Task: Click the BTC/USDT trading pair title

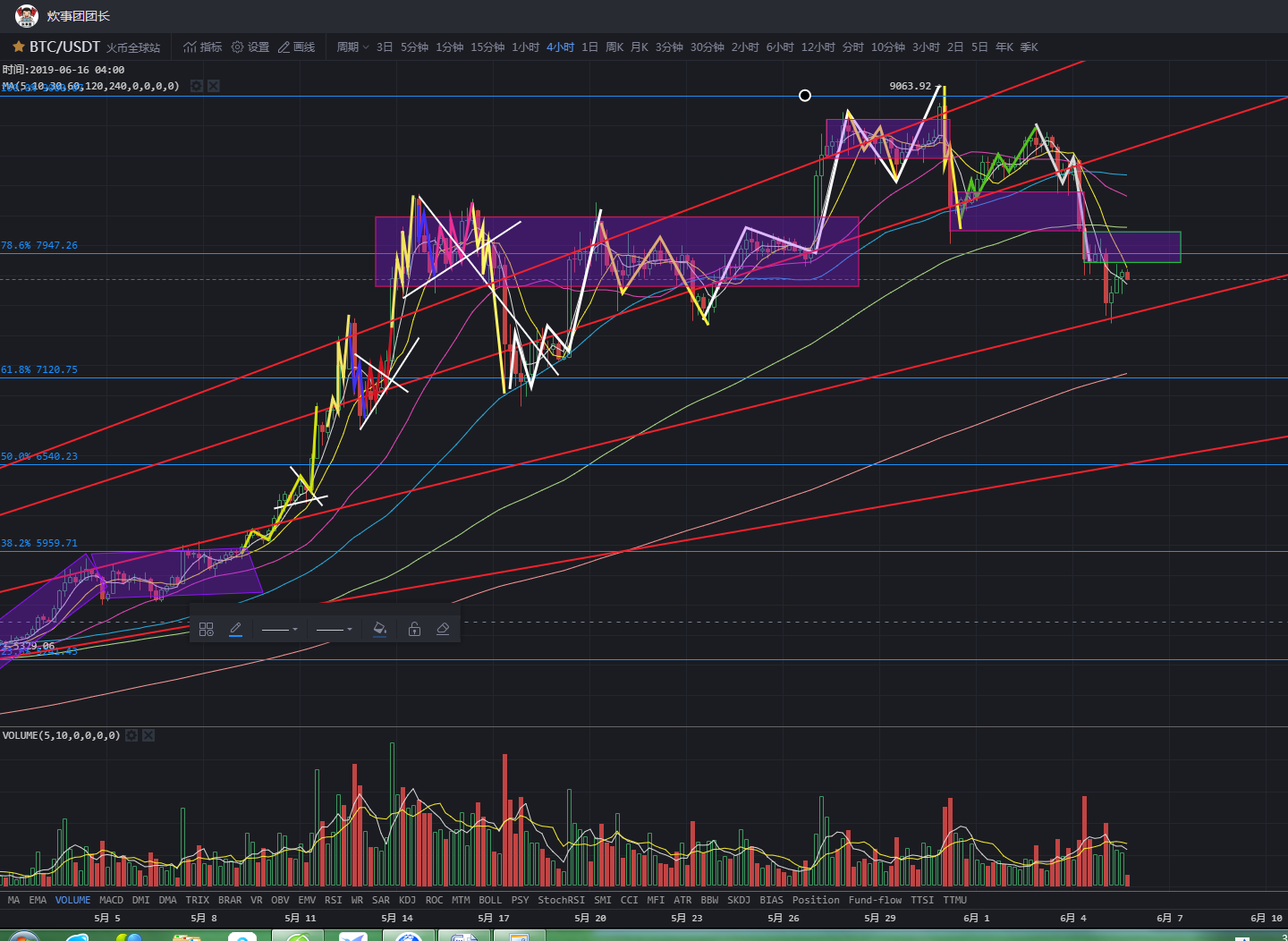Action: point(64,47)
